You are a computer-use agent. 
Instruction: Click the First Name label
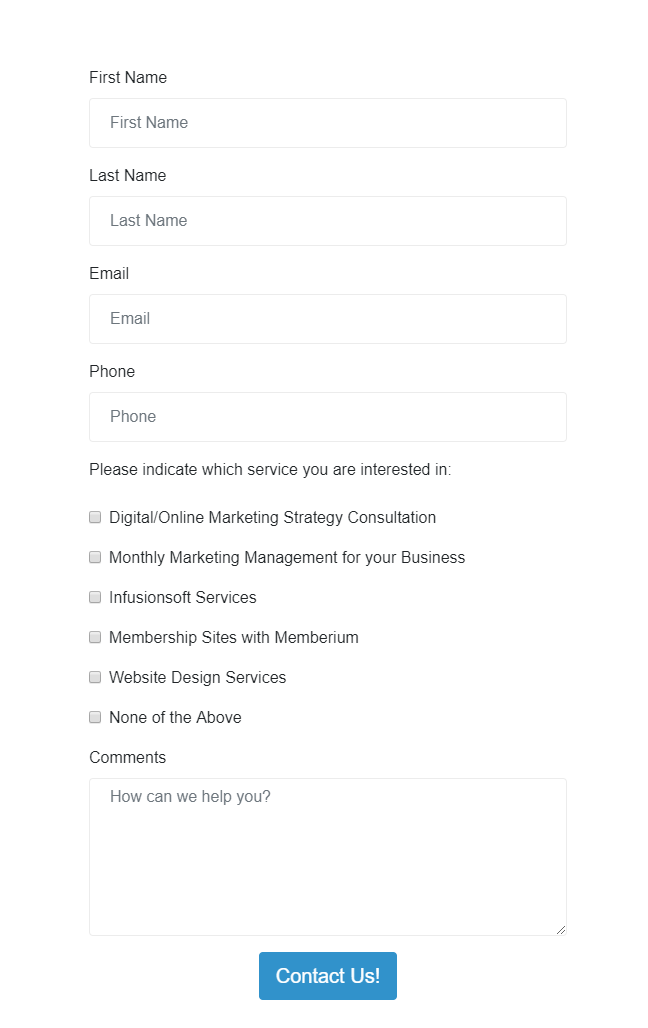click(128, 77)
